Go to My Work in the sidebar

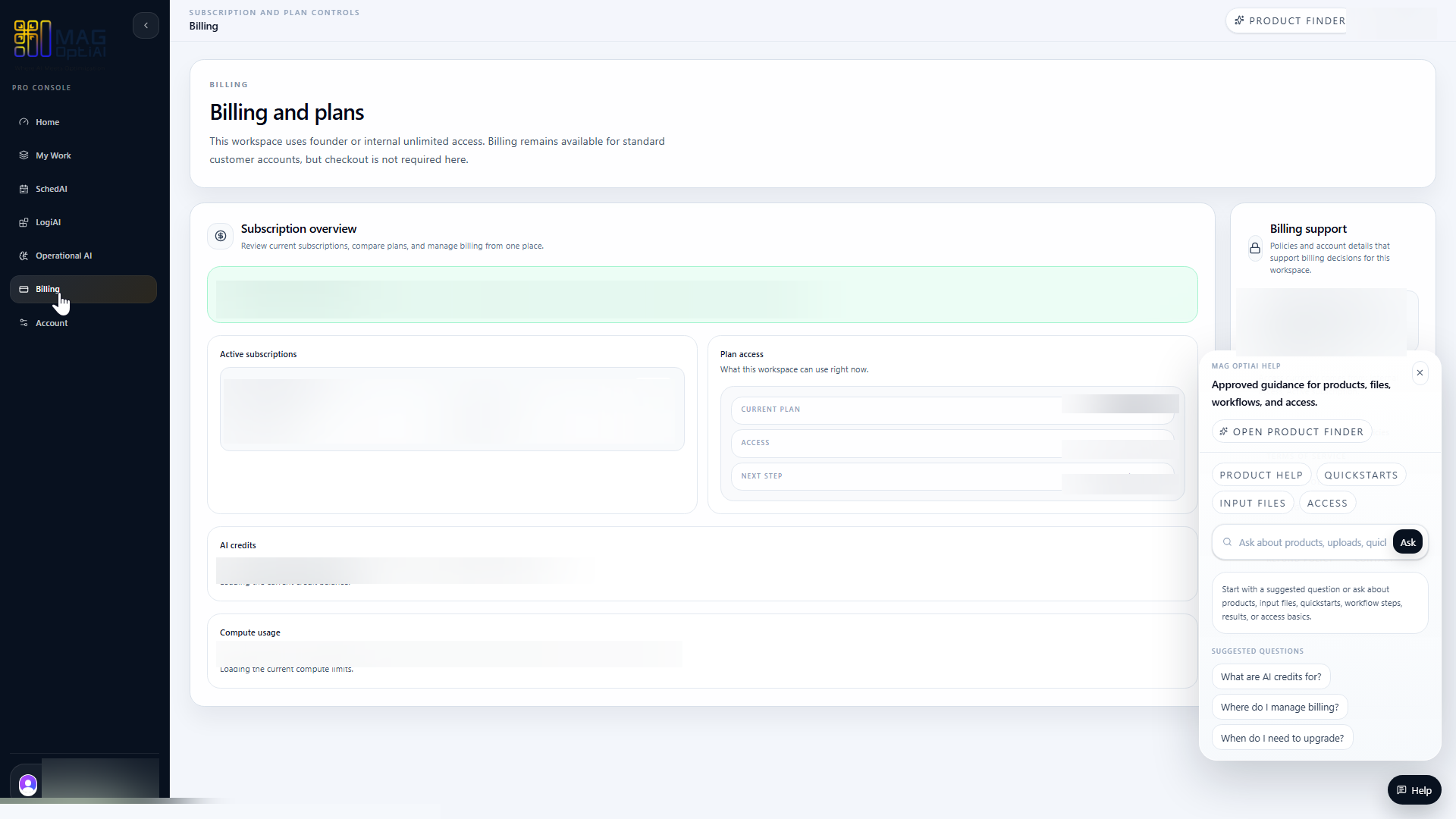pyautogui.click(x=83, y=155)
